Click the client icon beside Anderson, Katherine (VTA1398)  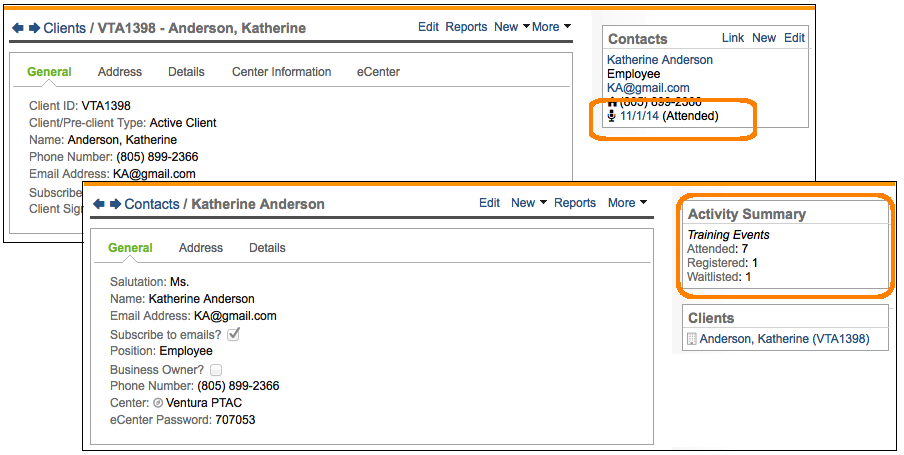coord(691,340)
